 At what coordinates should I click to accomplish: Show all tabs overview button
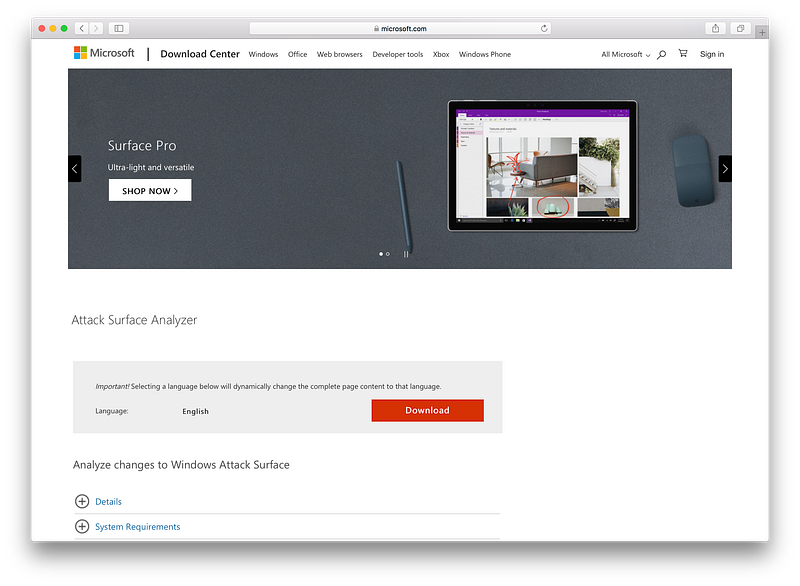[740, 28]
